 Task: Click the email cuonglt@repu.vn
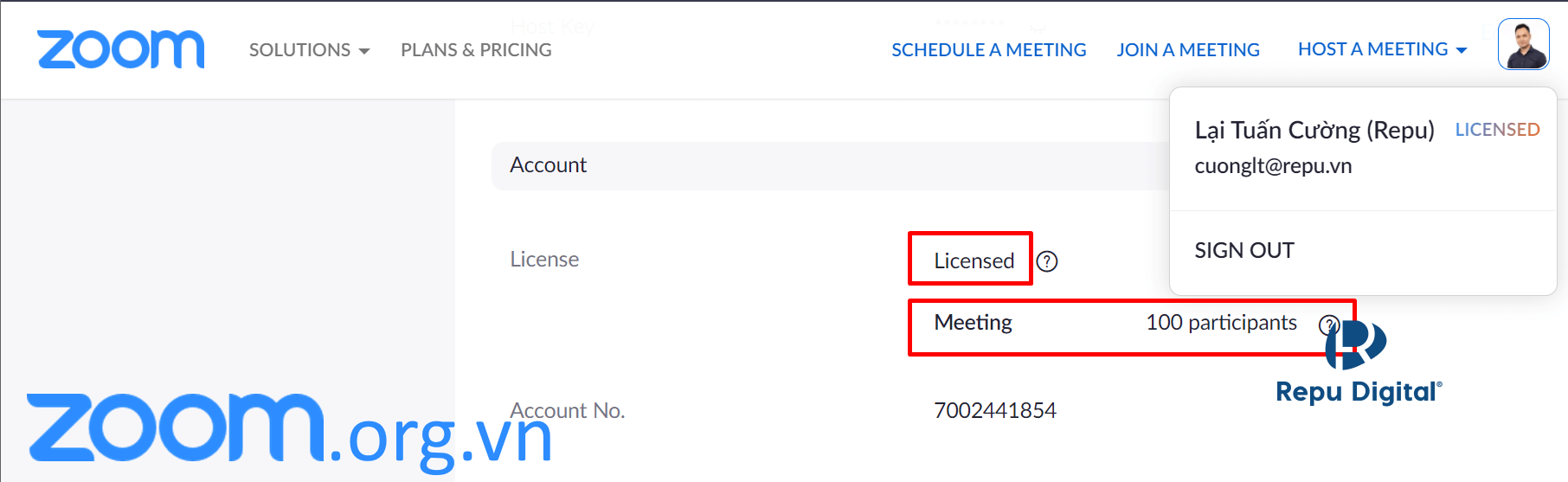click(x=1273, y=166)
